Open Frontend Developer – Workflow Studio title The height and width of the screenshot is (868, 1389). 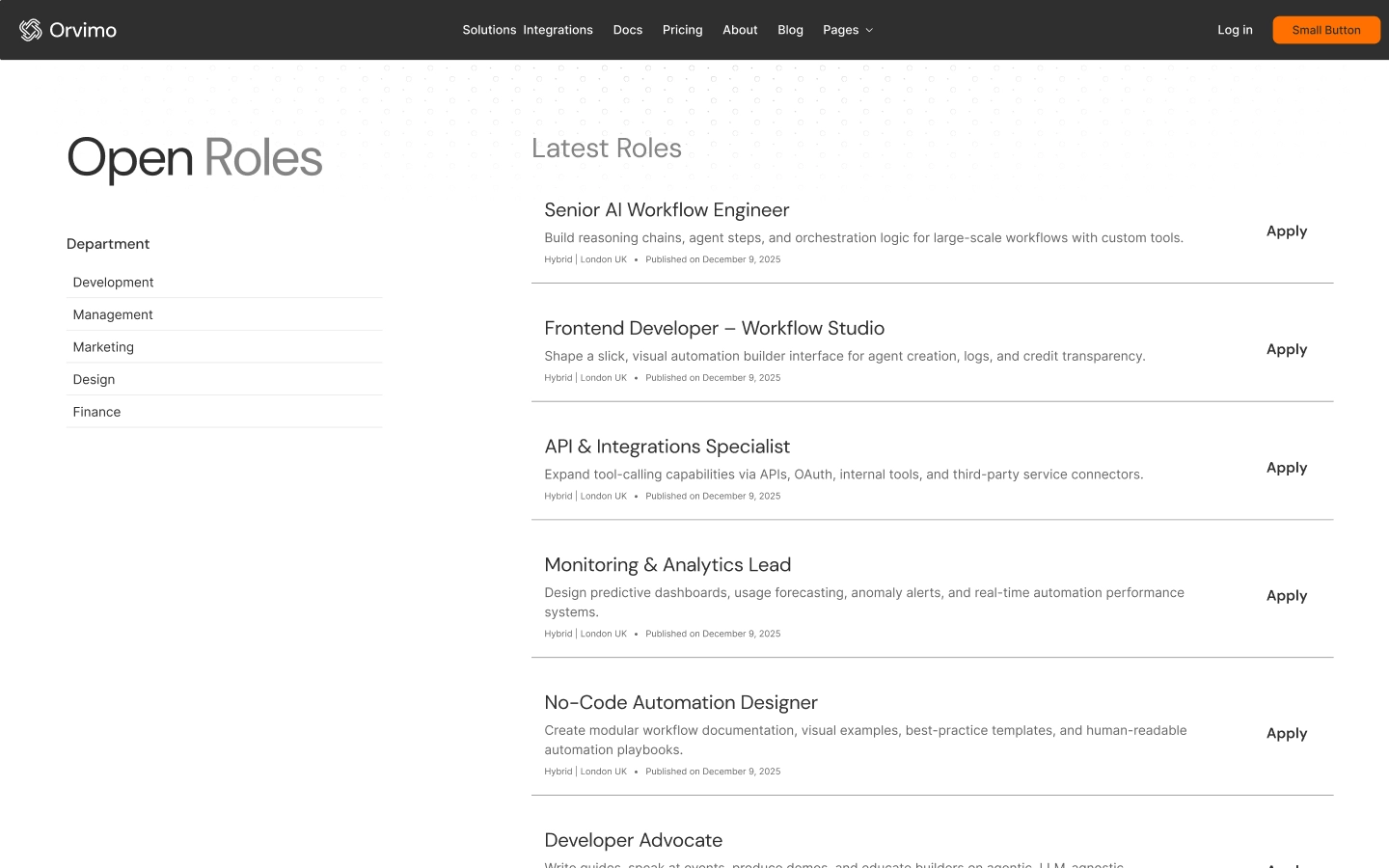(x=714, y=329)
